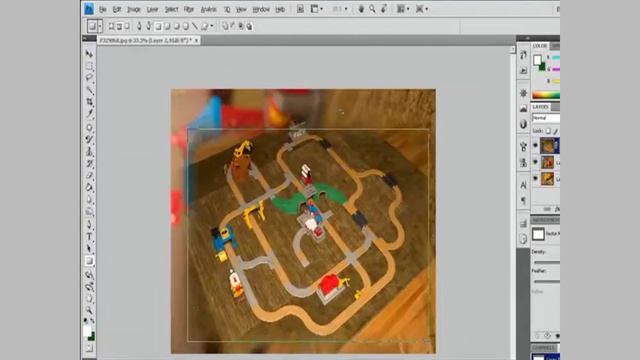The width and height of the screenshot is (640, 360).
Task: Select the Clone Stamp tool
Action: 89,151
